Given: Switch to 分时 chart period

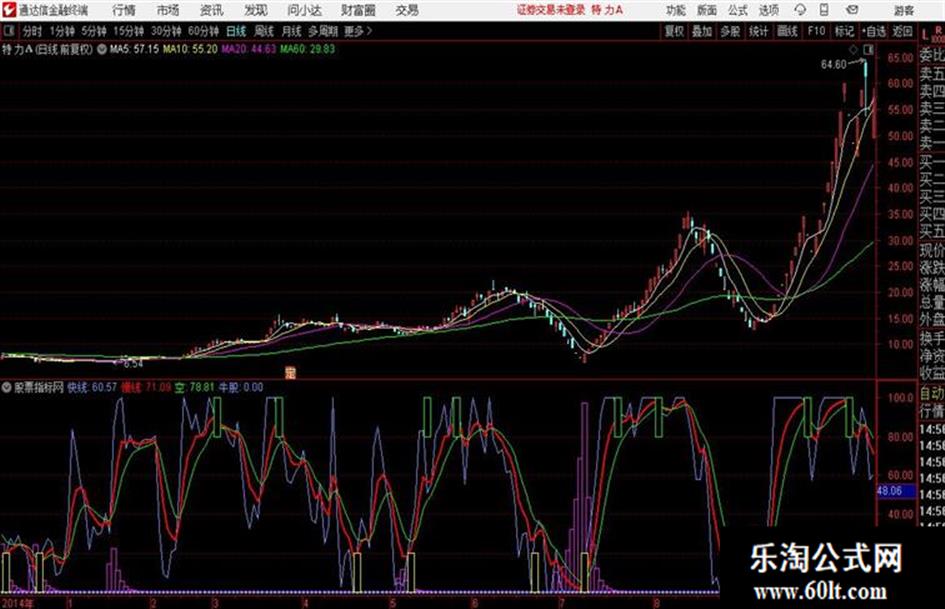Looking at the screenshot, I should [x=33, y=31].
